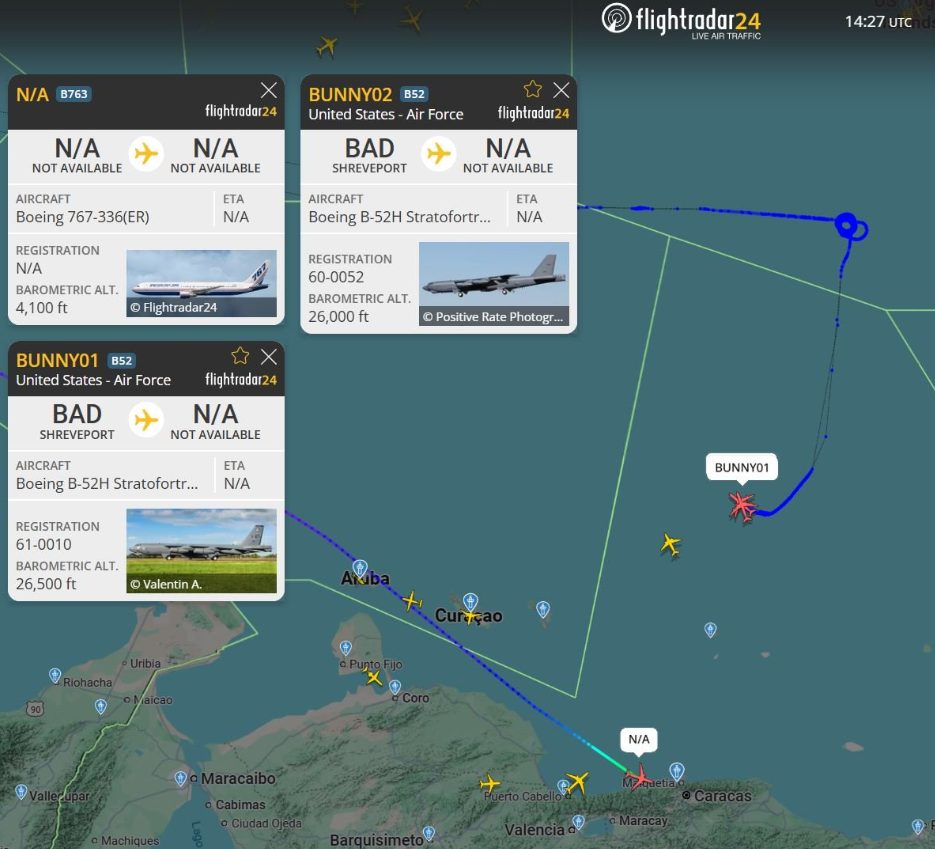The image size is (935, 849).
Task: Favorite BUNNY02 flight with star icon
Action: pos(533,89)
